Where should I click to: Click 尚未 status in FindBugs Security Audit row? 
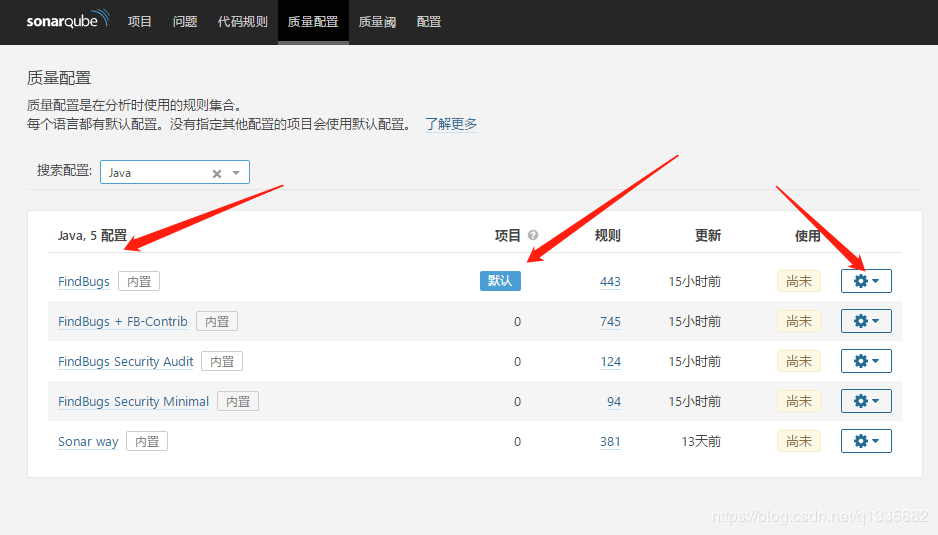tap(799, 361)
